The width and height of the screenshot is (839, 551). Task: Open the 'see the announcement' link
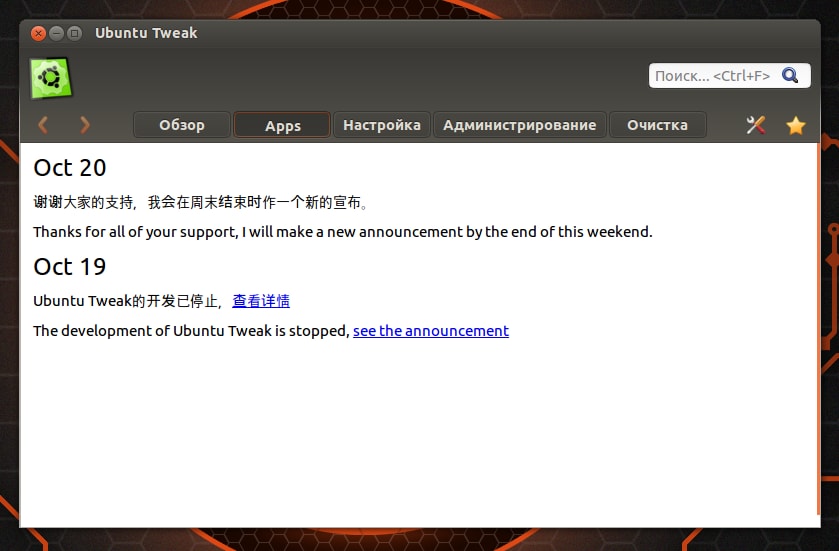pos(431,331)
